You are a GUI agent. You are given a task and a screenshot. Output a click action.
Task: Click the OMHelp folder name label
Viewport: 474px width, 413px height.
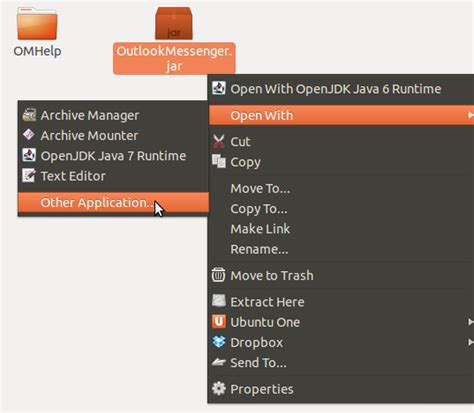tap(37, 51)
